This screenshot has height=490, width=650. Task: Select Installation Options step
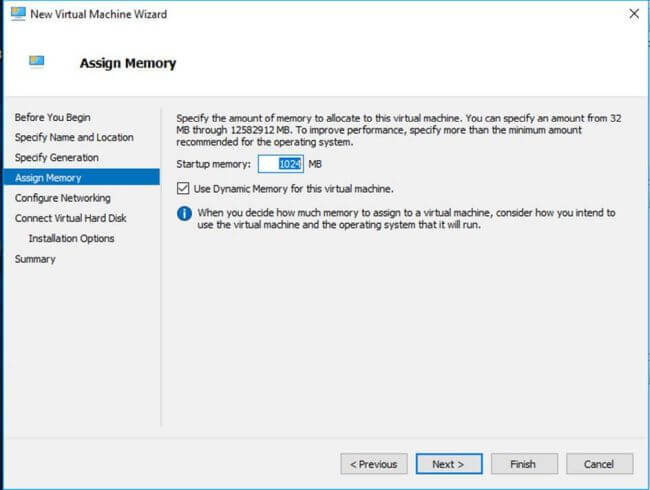point(71,238)
